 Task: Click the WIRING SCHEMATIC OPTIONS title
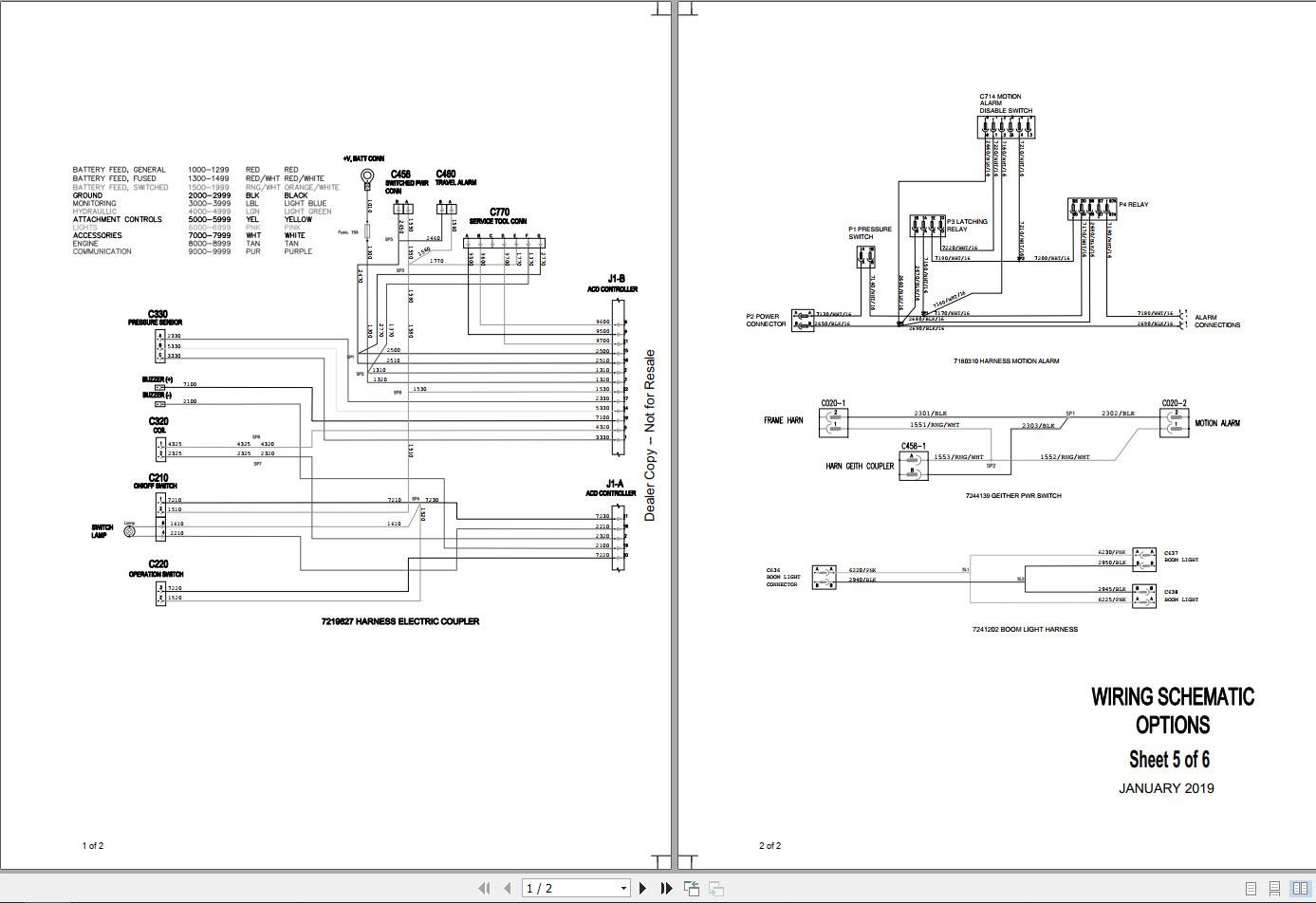click(x=1173, y=710)
